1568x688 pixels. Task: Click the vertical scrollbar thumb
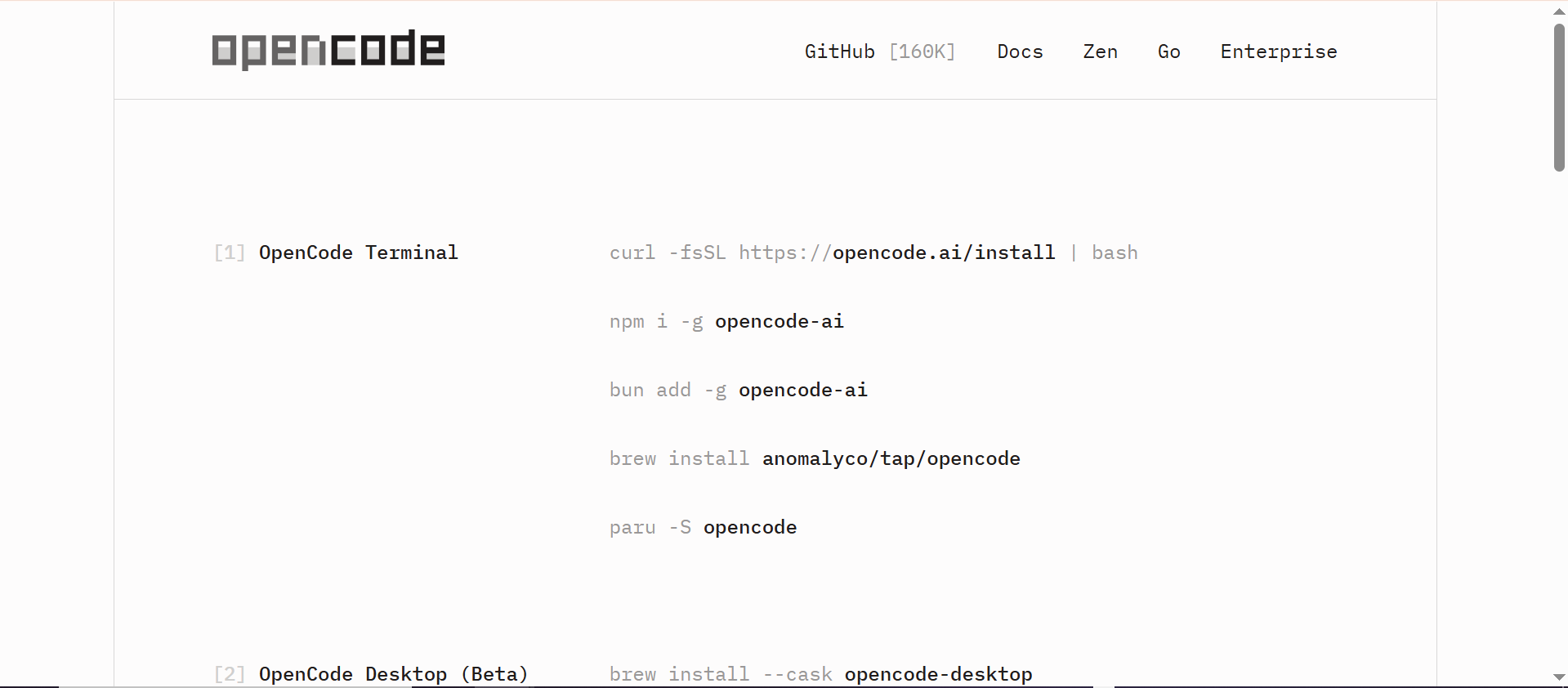coord(1559,97)
